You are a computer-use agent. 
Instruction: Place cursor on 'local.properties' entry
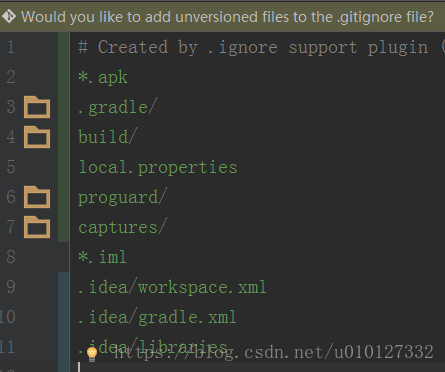tap(158, 167)
